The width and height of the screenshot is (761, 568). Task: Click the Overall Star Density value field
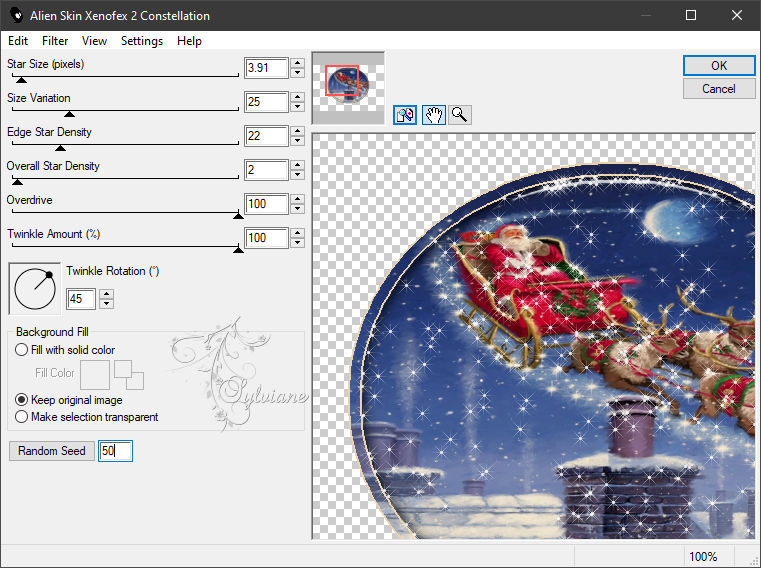coord(266,170)
